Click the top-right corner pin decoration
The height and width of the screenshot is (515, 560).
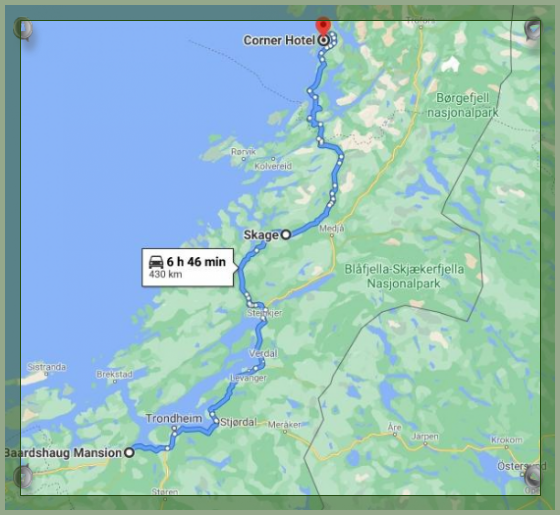click(533, 29)
